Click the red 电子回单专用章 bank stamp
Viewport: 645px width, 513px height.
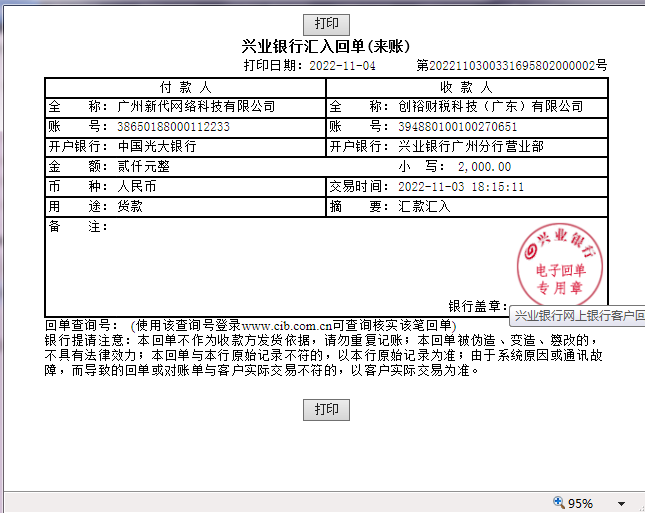[x=560, y=265]
